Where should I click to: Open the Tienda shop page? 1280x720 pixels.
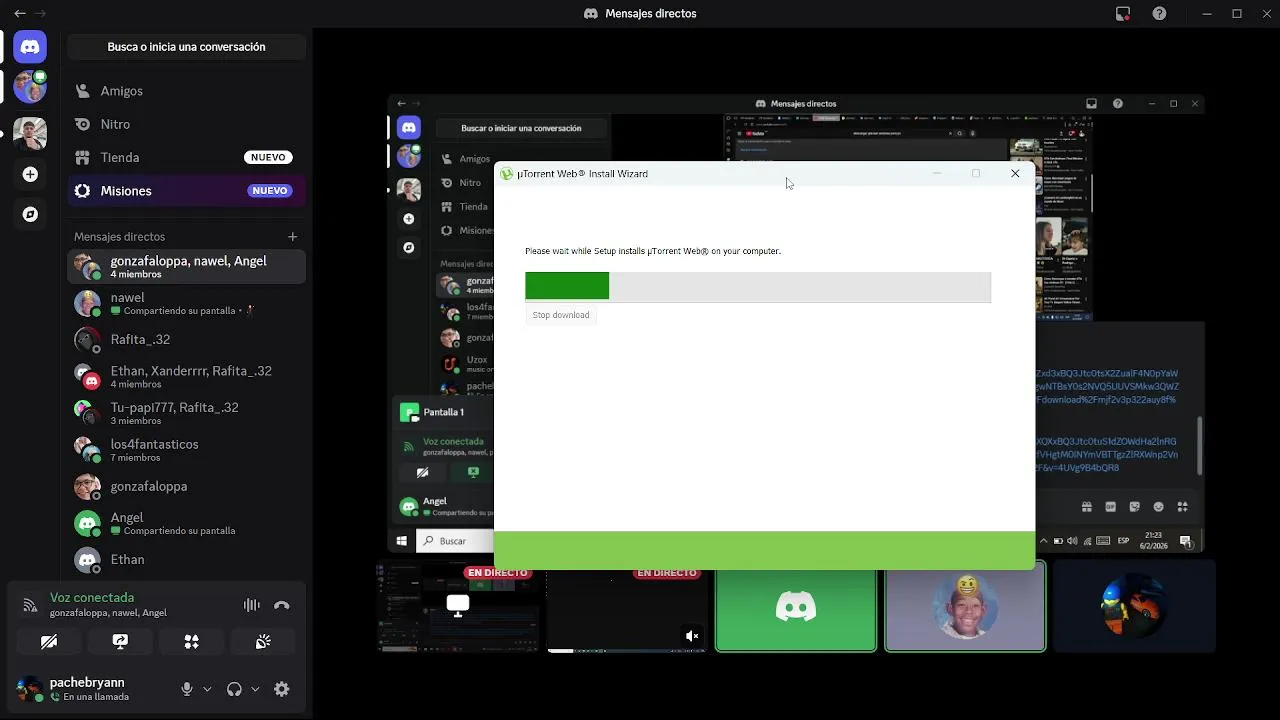[x=186, y=157]
